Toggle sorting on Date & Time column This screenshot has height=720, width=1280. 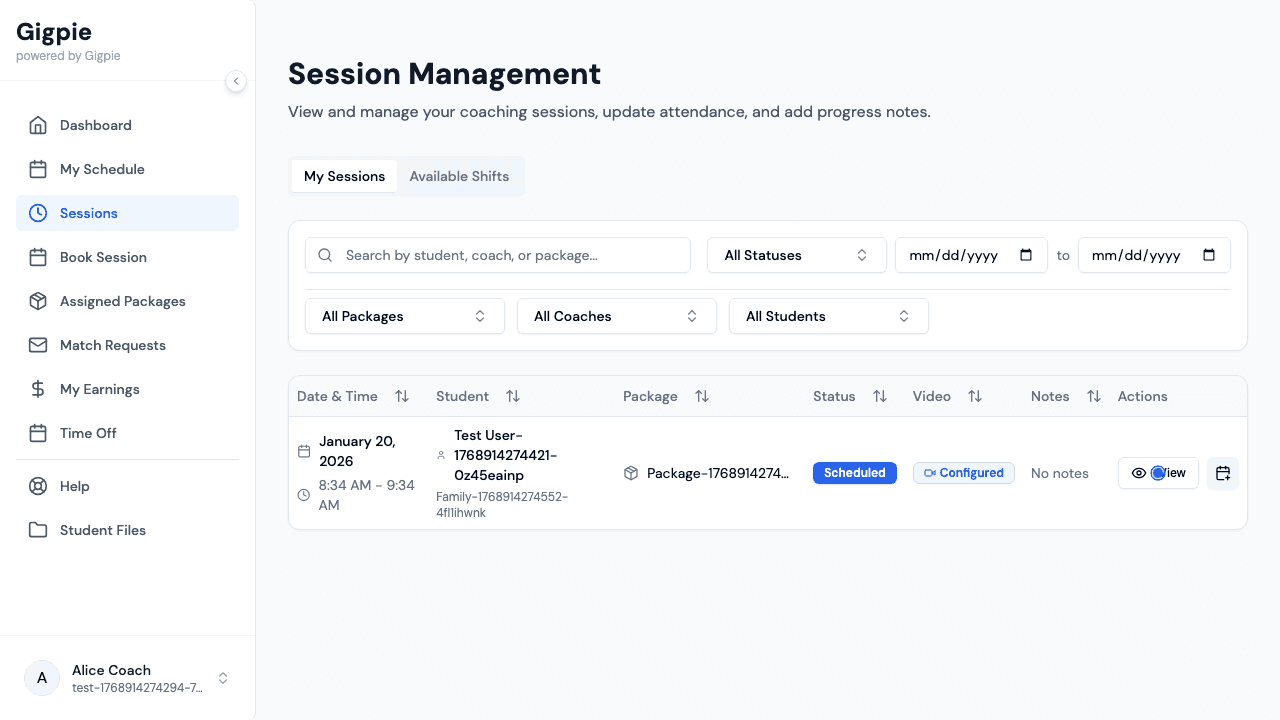point(402,396)
